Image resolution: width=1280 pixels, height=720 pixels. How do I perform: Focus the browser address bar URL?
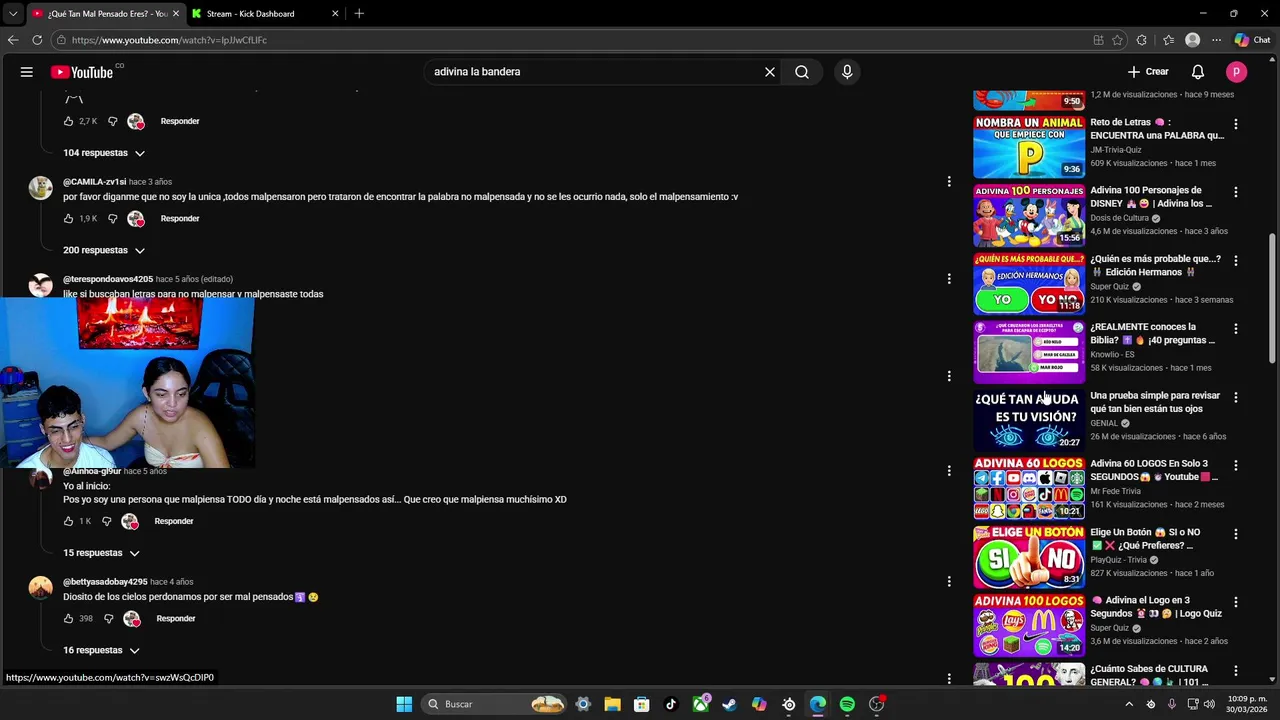[x=169, y=40]
